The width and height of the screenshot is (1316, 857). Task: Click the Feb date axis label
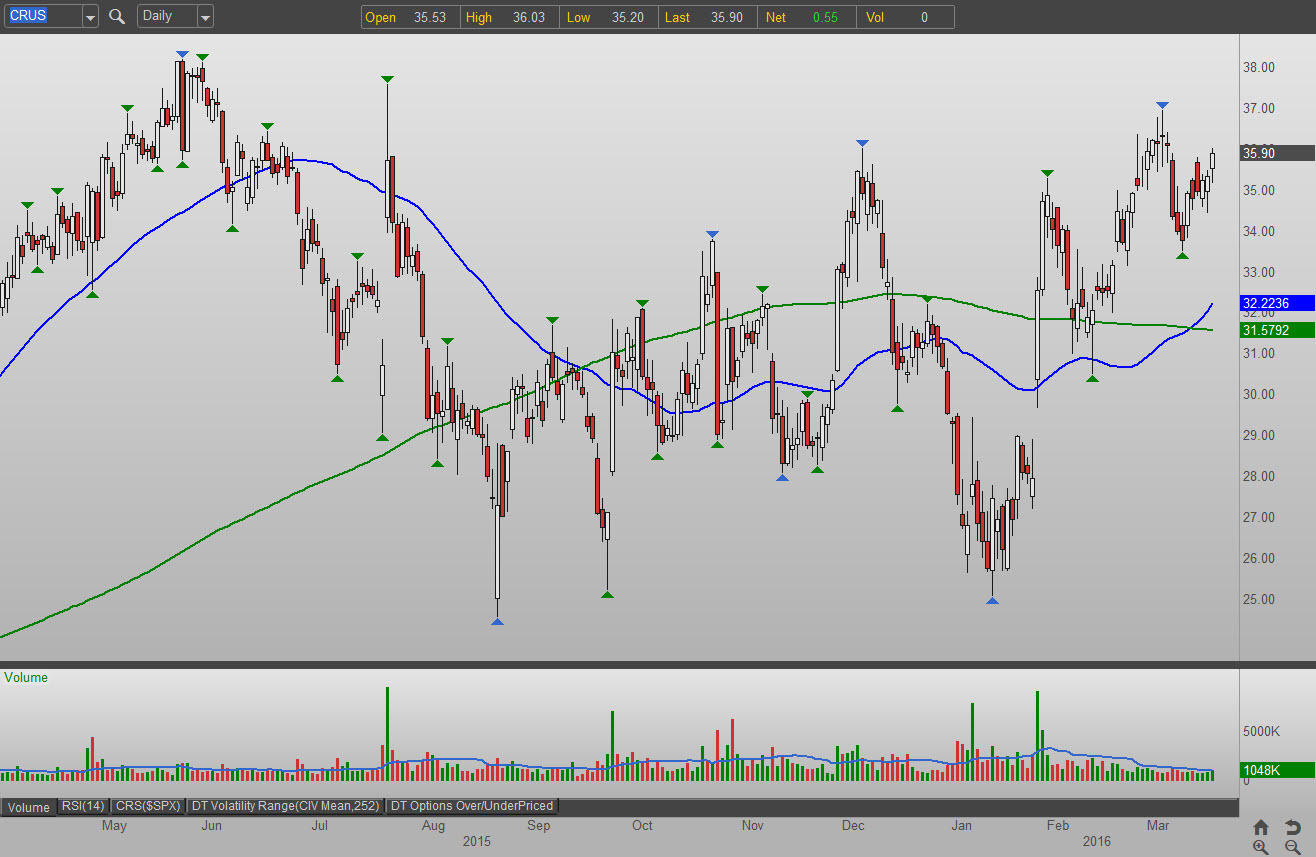[x=1058, y=826]
